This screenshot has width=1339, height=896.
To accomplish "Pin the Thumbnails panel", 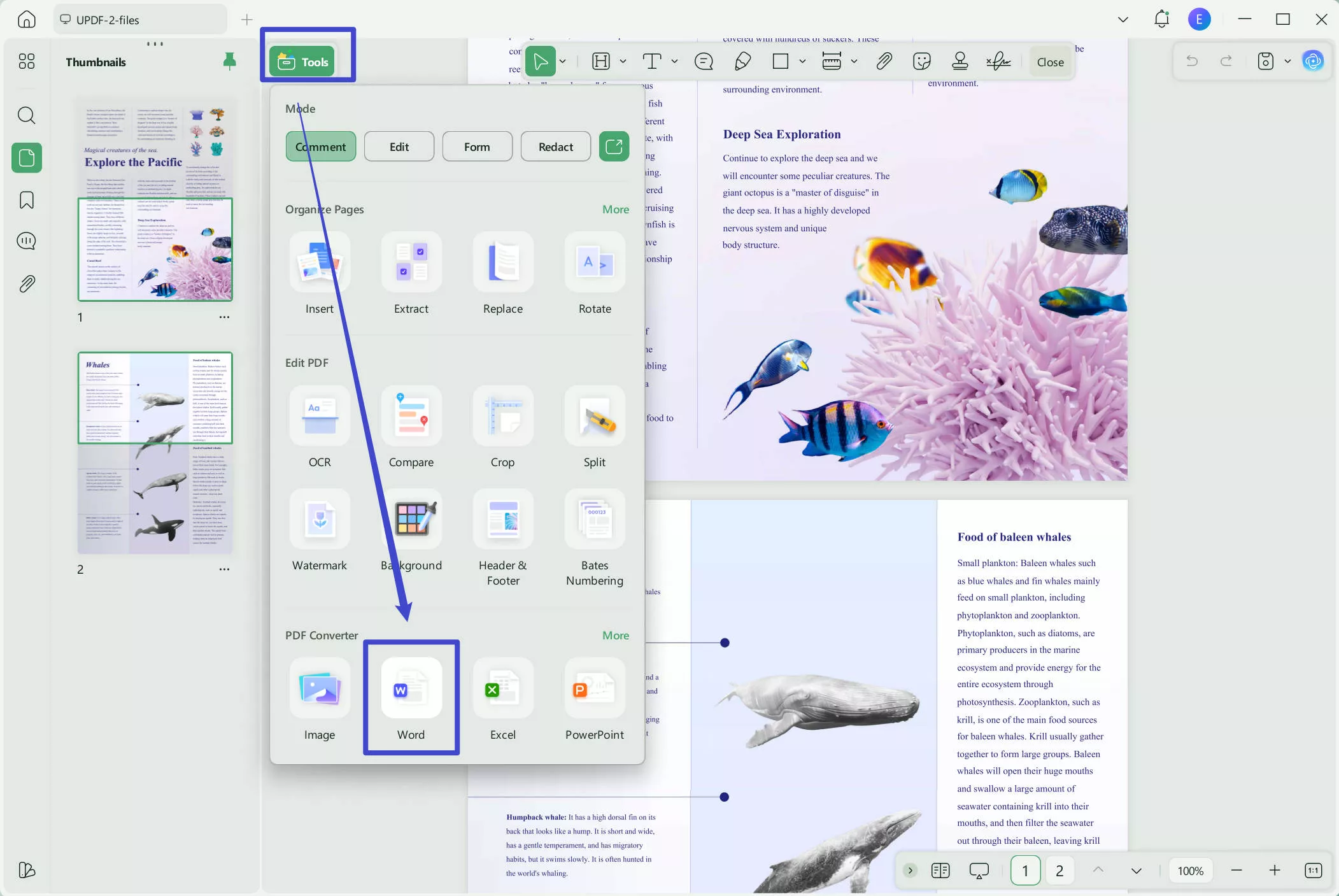I will coord(229,61).
